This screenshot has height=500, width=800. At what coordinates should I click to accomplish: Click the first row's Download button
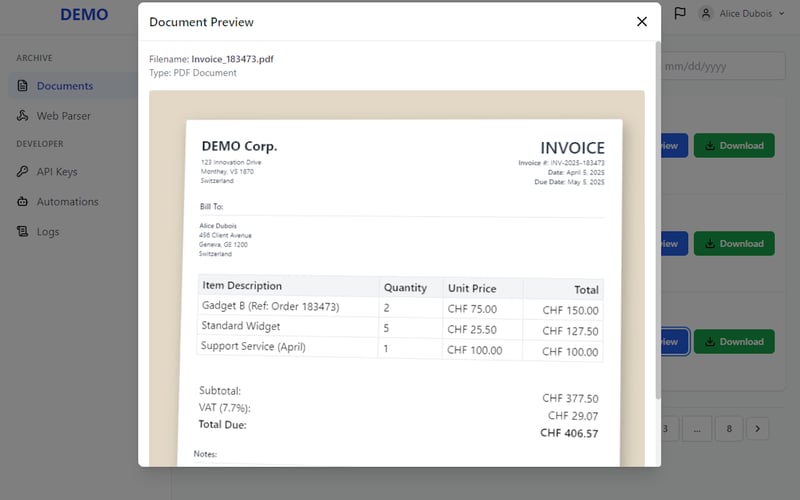point(734,145)
